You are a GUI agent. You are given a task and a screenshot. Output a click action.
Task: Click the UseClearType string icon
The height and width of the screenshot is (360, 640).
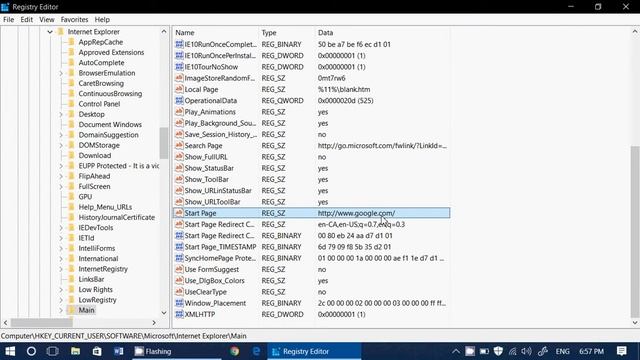tap(179, 292)
